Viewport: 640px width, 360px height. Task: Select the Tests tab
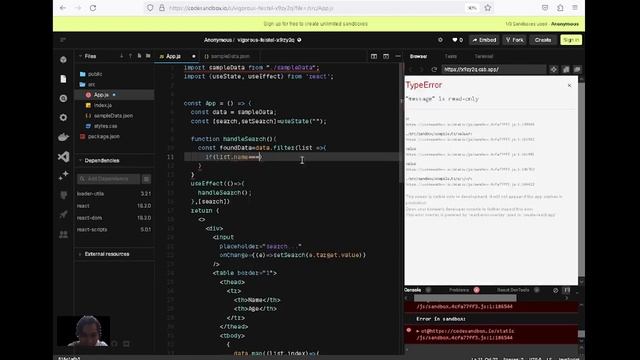tap(451, 56)
